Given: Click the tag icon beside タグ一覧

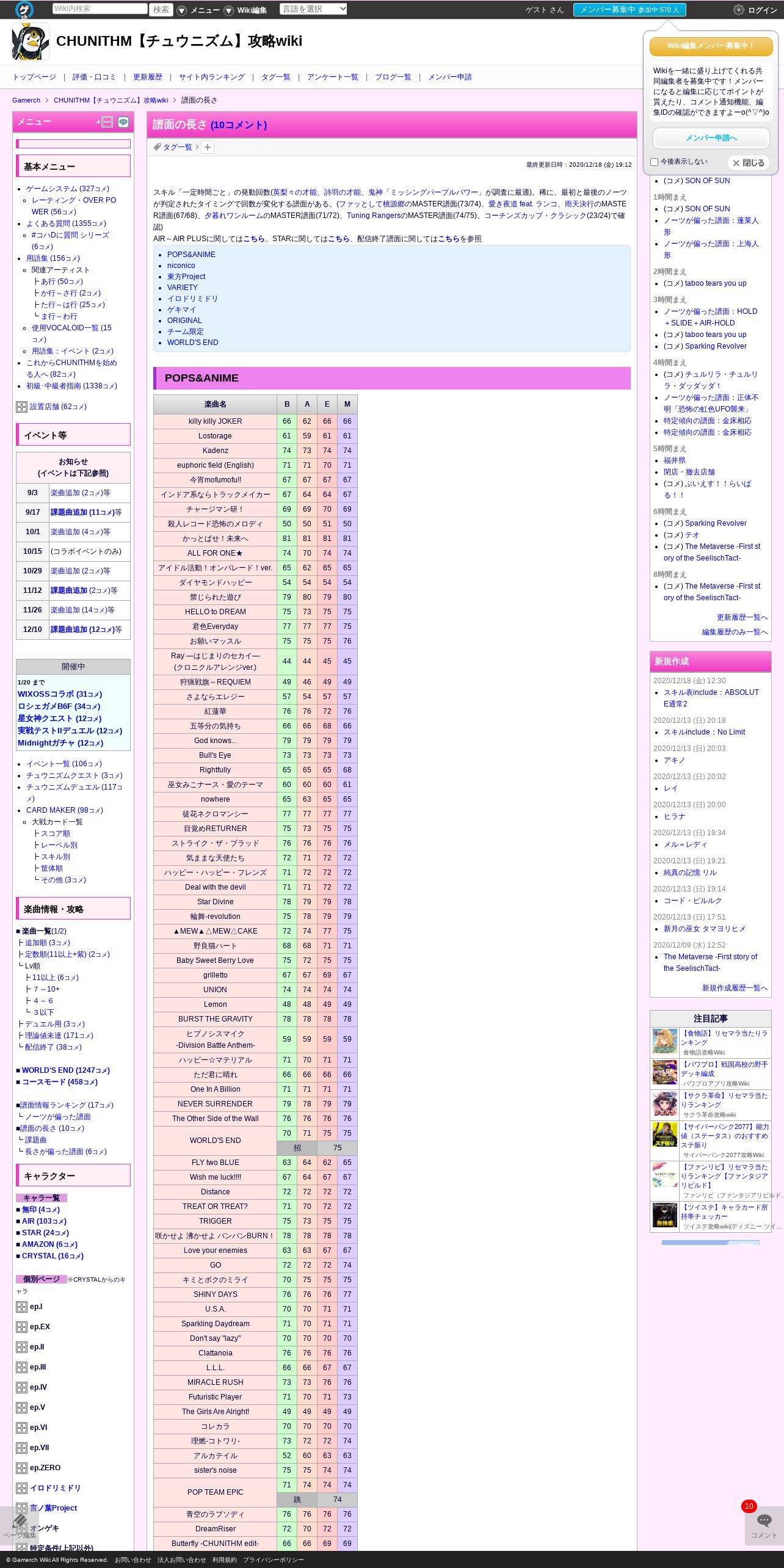Looking at the screenshot, I should click(158, 147).
